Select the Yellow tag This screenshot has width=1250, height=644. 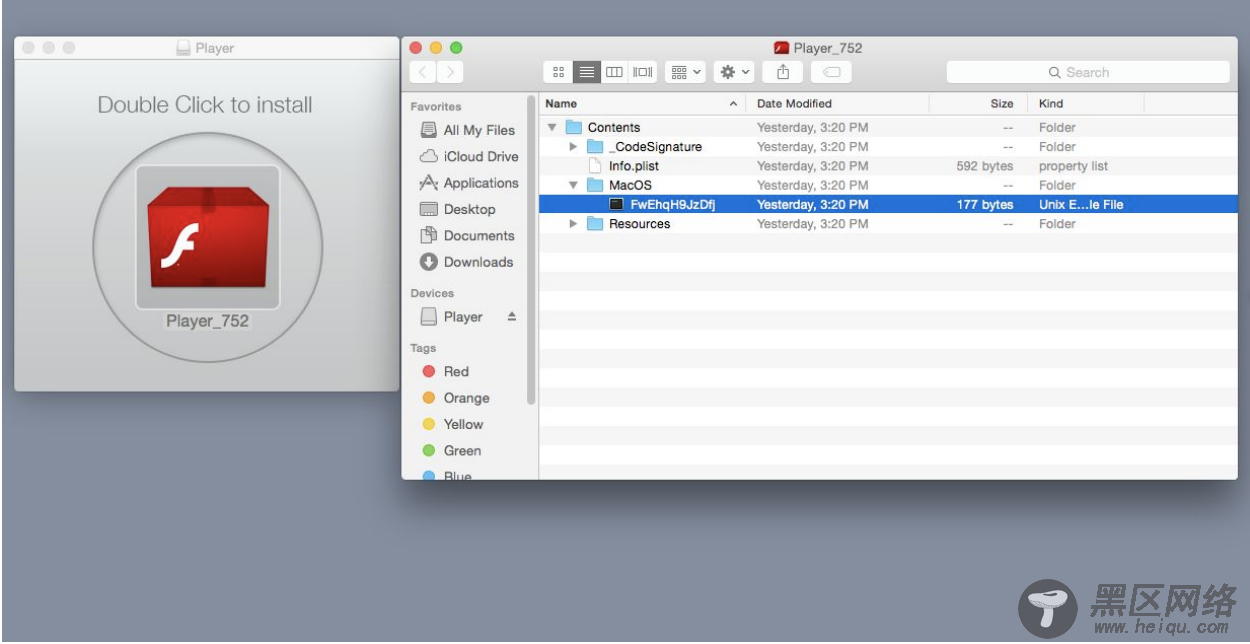pos(452,424)
